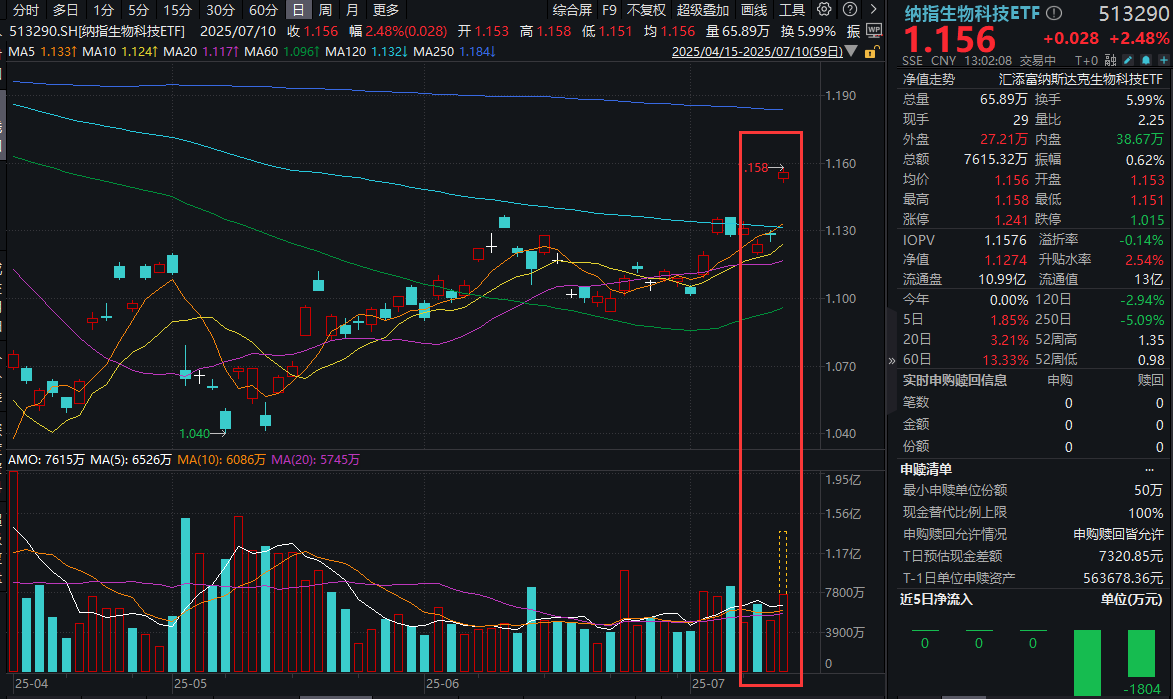This screenshot has width=1173, height=699.
Task: Click the 超级叠加 overlay button
Action: pos(703,10)
